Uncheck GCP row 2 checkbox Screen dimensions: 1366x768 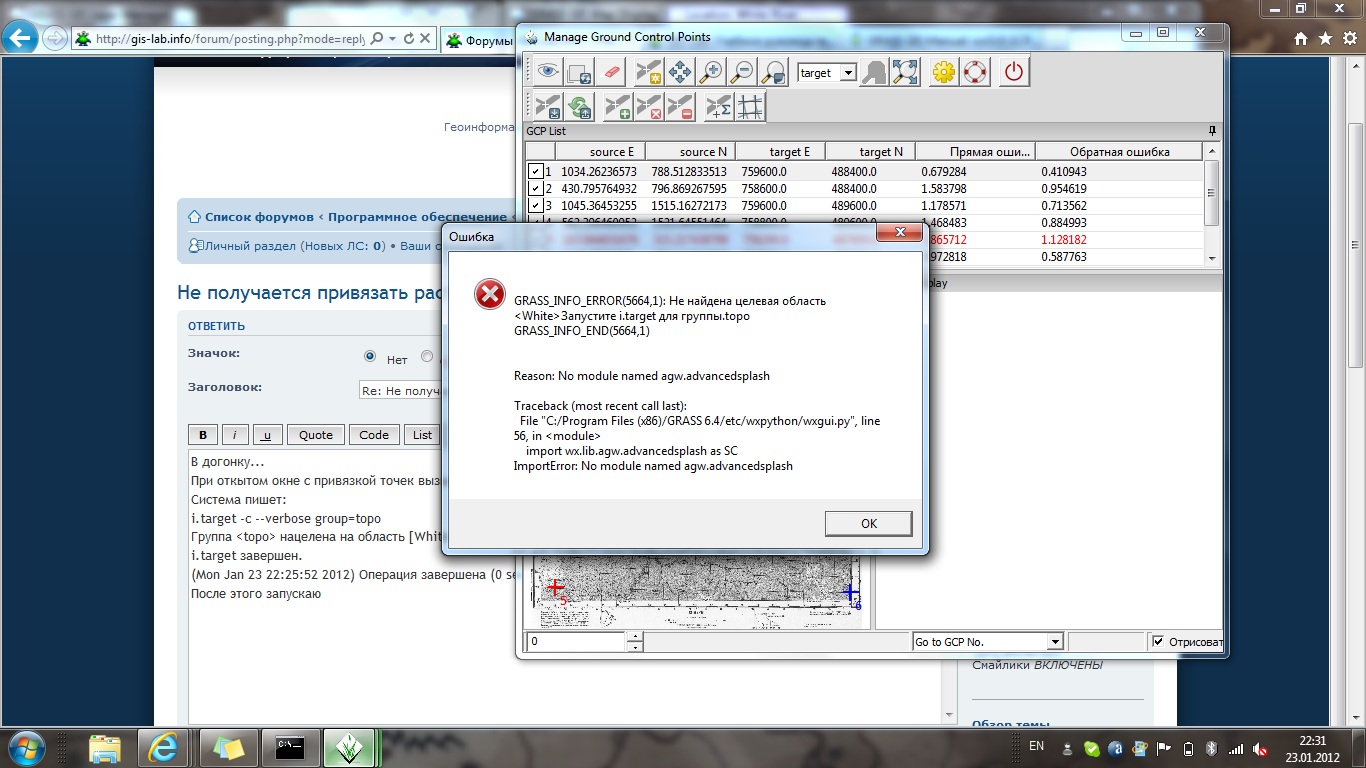(536, 188)
